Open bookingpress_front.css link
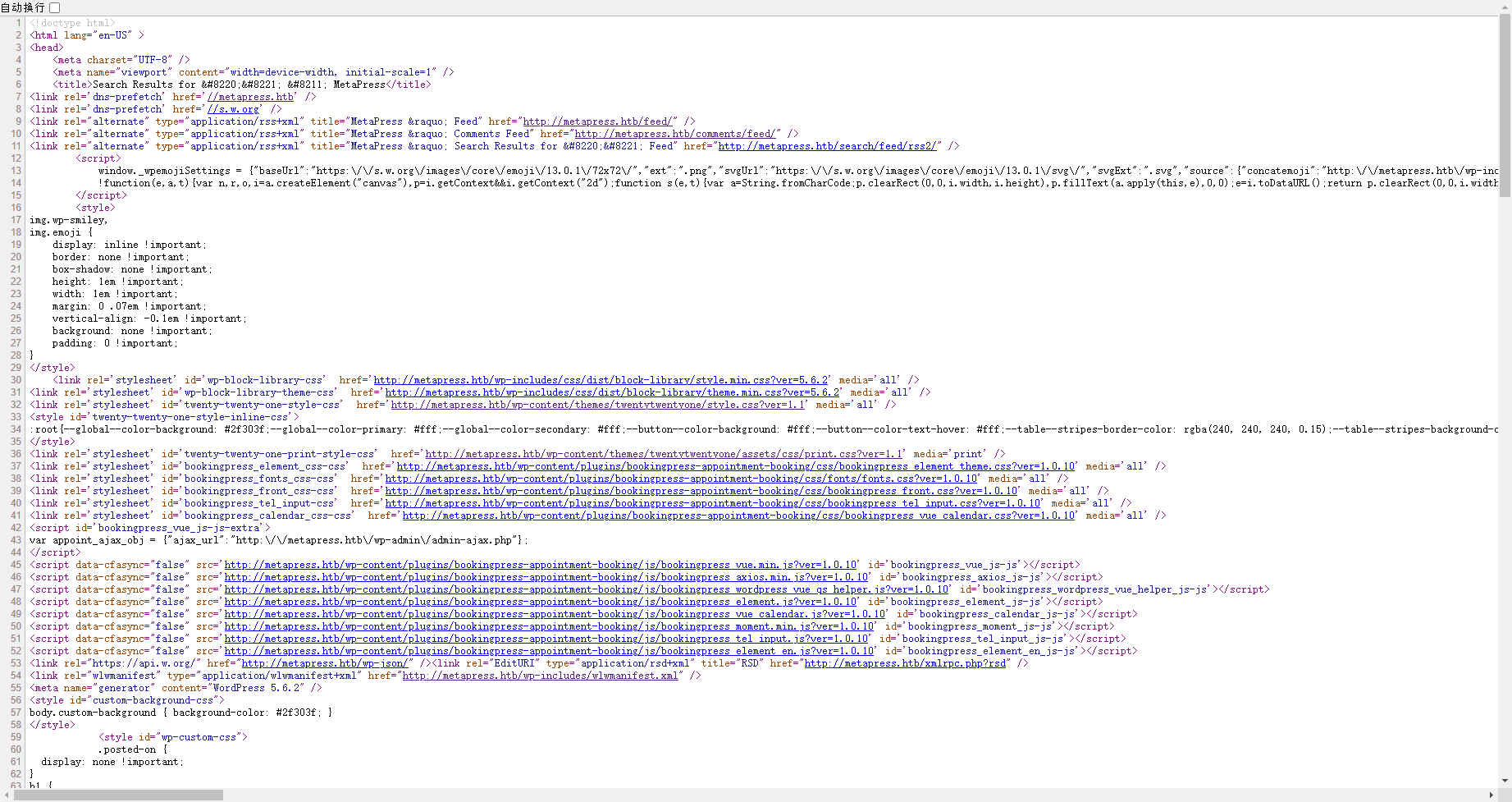Screen dimensions: 1512x802 tap(701, 491)
